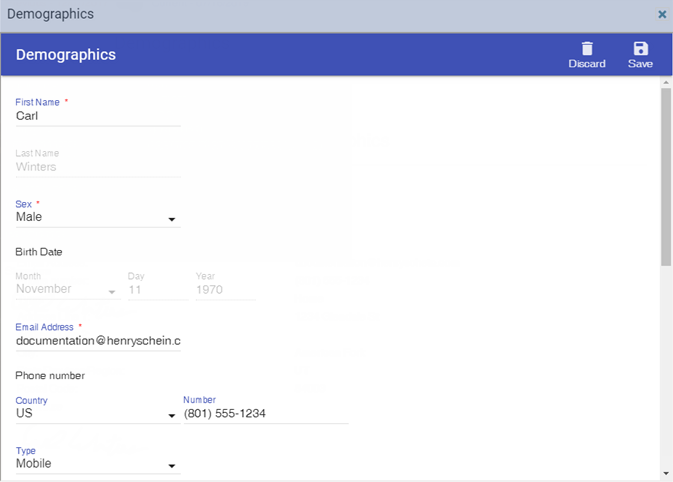Close the Demographics dialog with the X
The image size is (673, 482).
[x=662, y=15]
